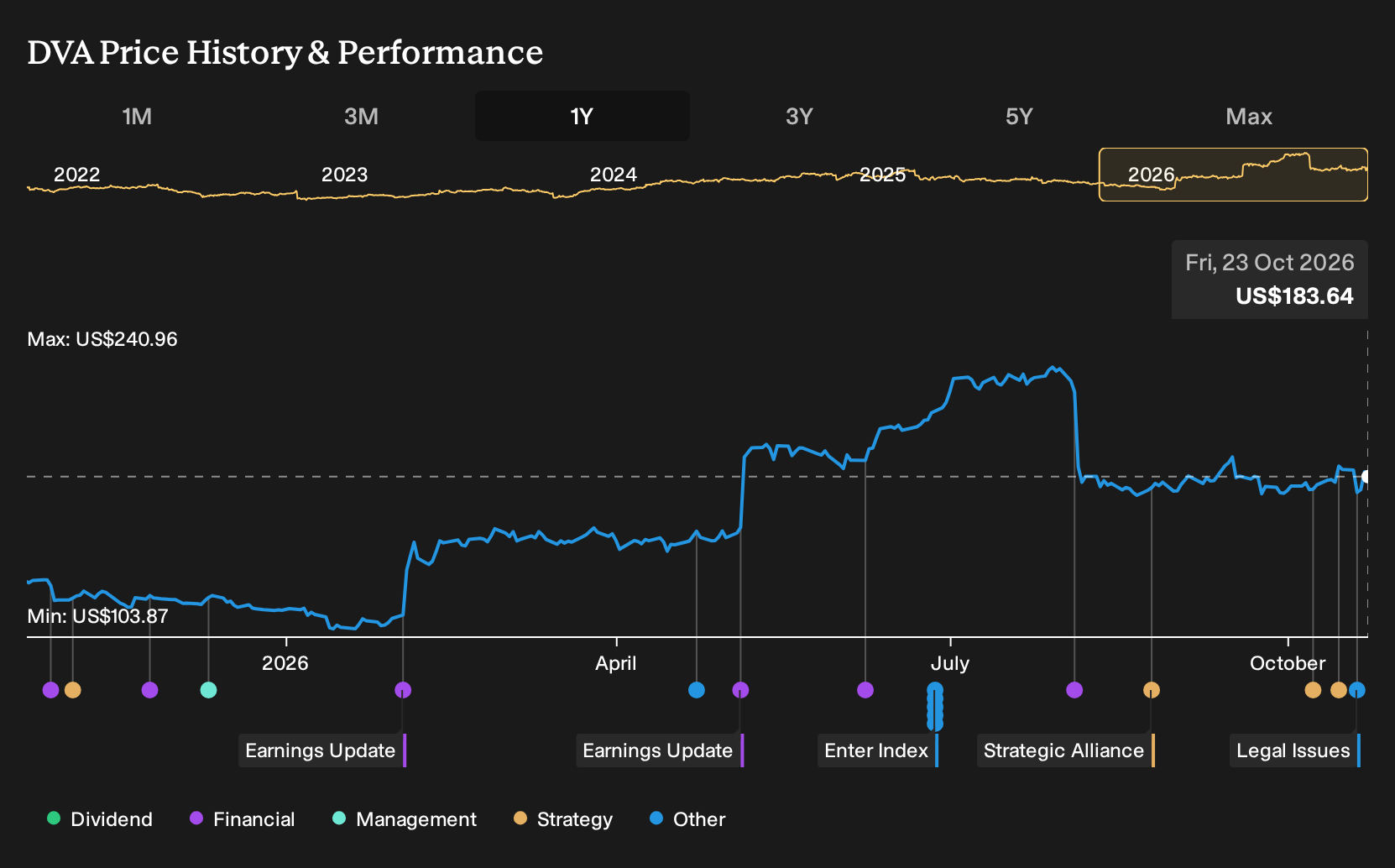Select purple marker linked to April Earnings Update
1395x868 pixels.
tap(740, 690)
